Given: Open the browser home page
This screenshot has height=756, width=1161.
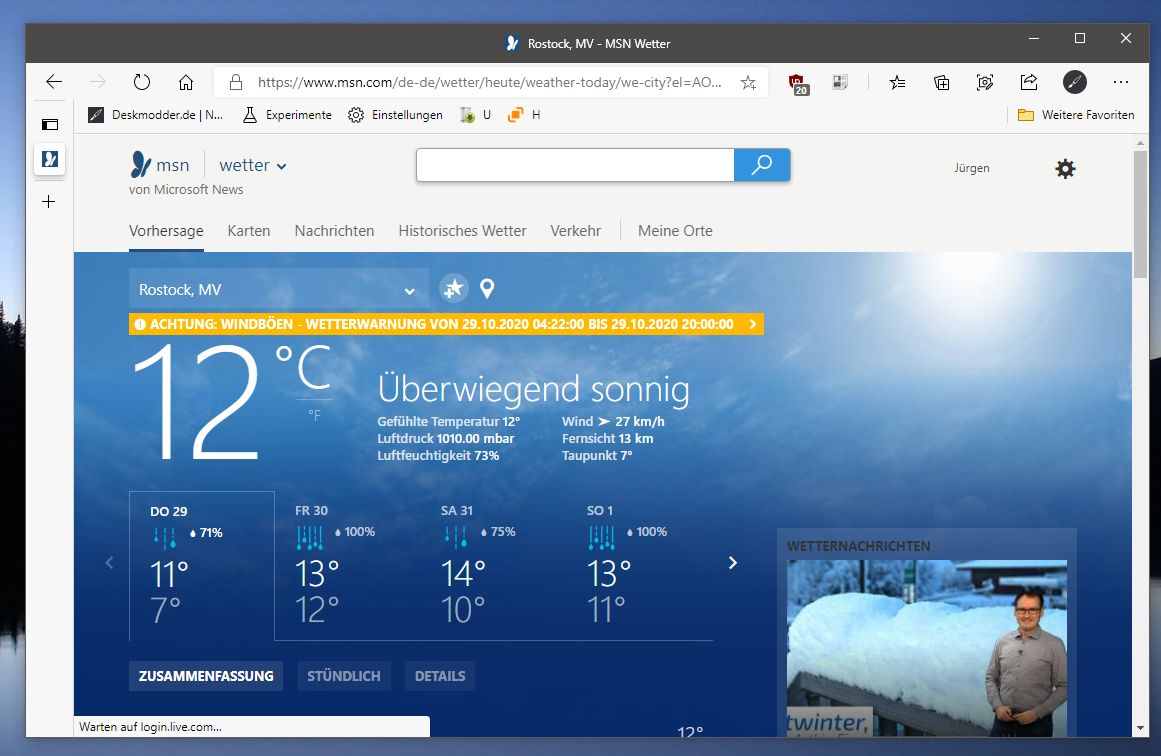Looking at the screenshot, I should point(186,82).
